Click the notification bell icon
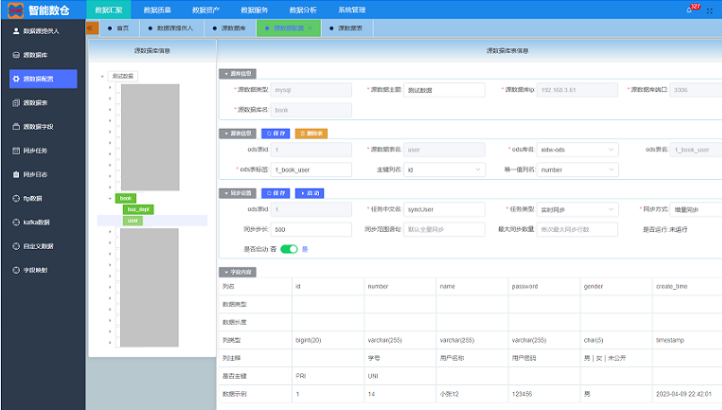This screenshot has width=722, height=410. pyautogui.click(x=690, y=9)
